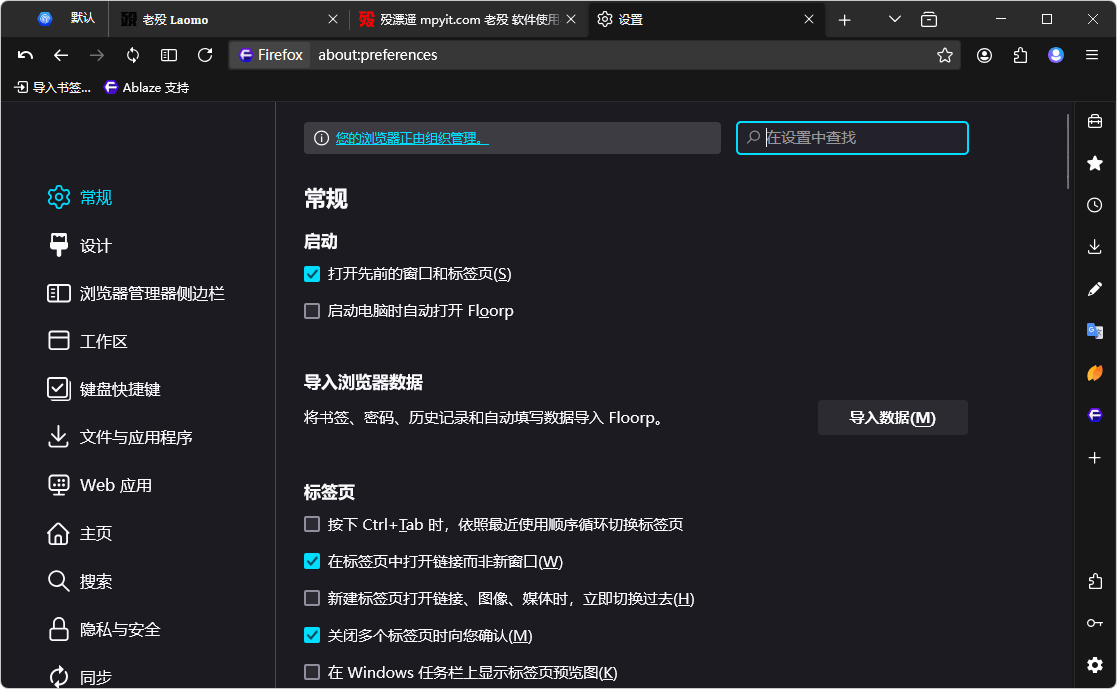Image resolution: width=1117 pixels, height=689 pixels.
Task: Go forward one page
Action: pyautogui.click(x=97, y=55)
